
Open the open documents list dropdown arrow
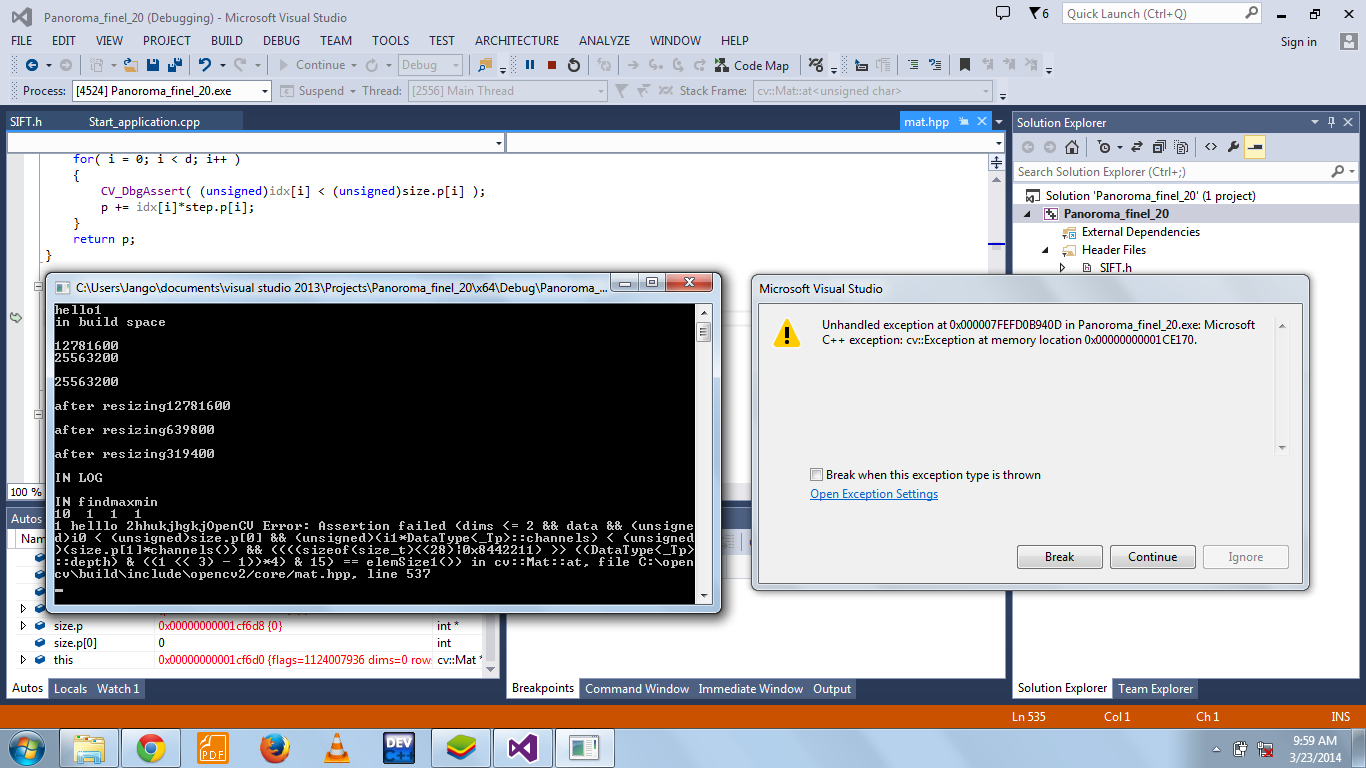(x=998, y=122)
